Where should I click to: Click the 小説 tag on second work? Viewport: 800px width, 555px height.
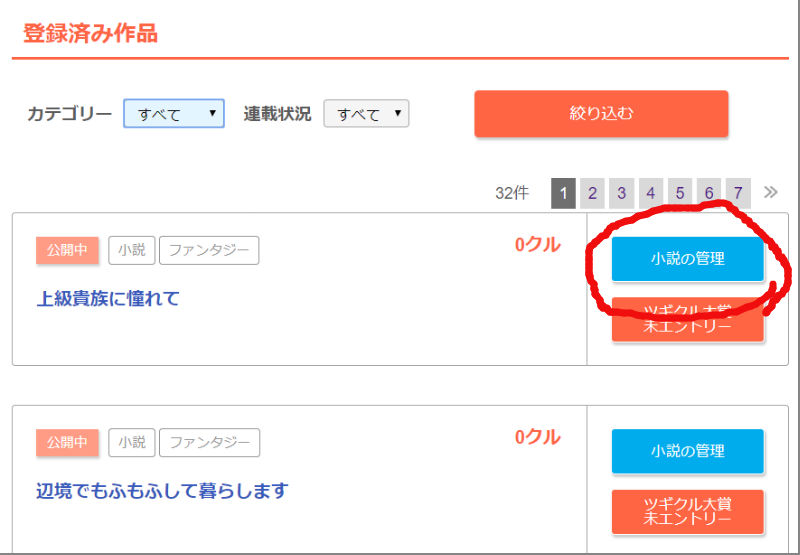(132, 443)
